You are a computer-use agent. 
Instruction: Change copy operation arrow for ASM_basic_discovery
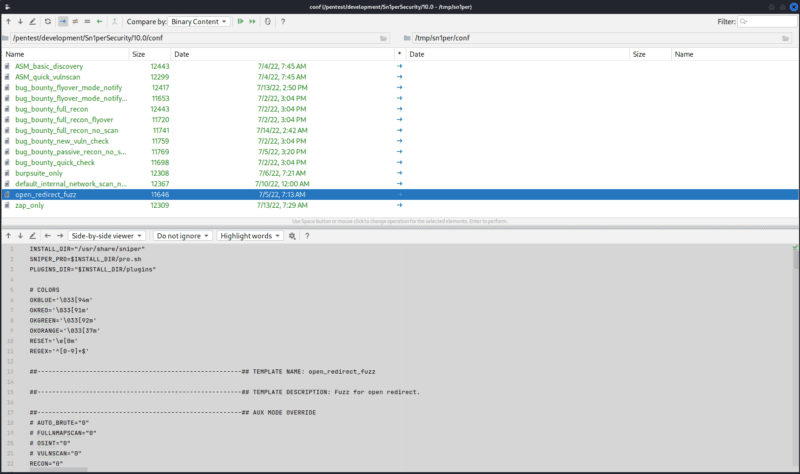399,66
